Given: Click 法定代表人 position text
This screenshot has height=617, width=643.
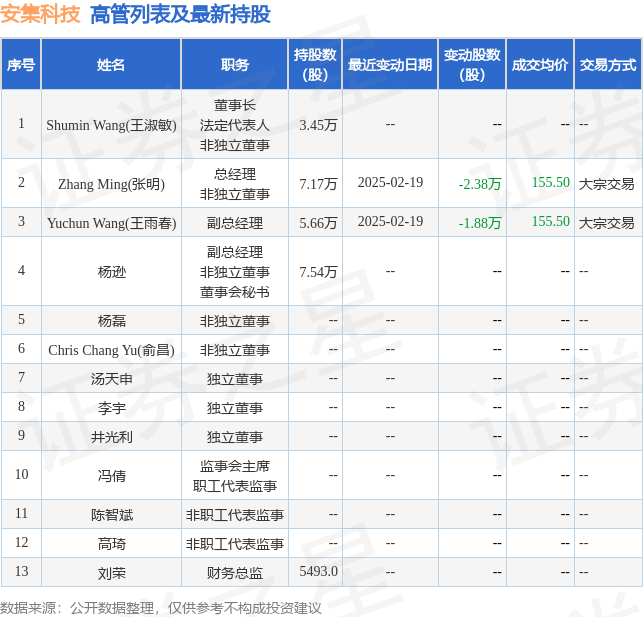Looking at the screenshot, I should pyautogui.click(x=235, y=125).
